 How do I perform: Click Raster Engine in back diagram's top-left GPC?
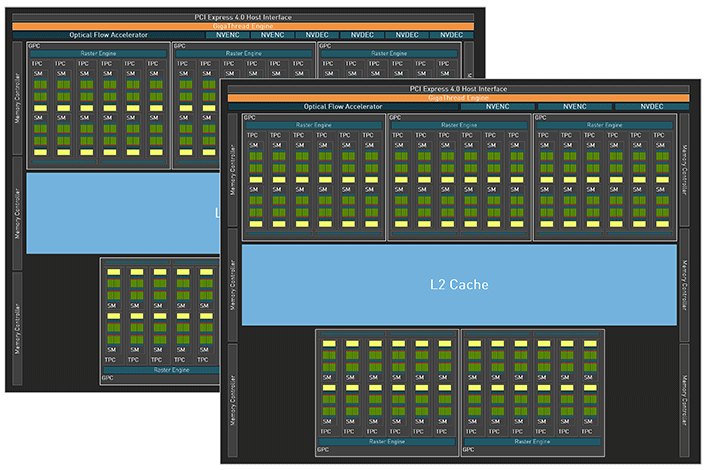[98, 53]
